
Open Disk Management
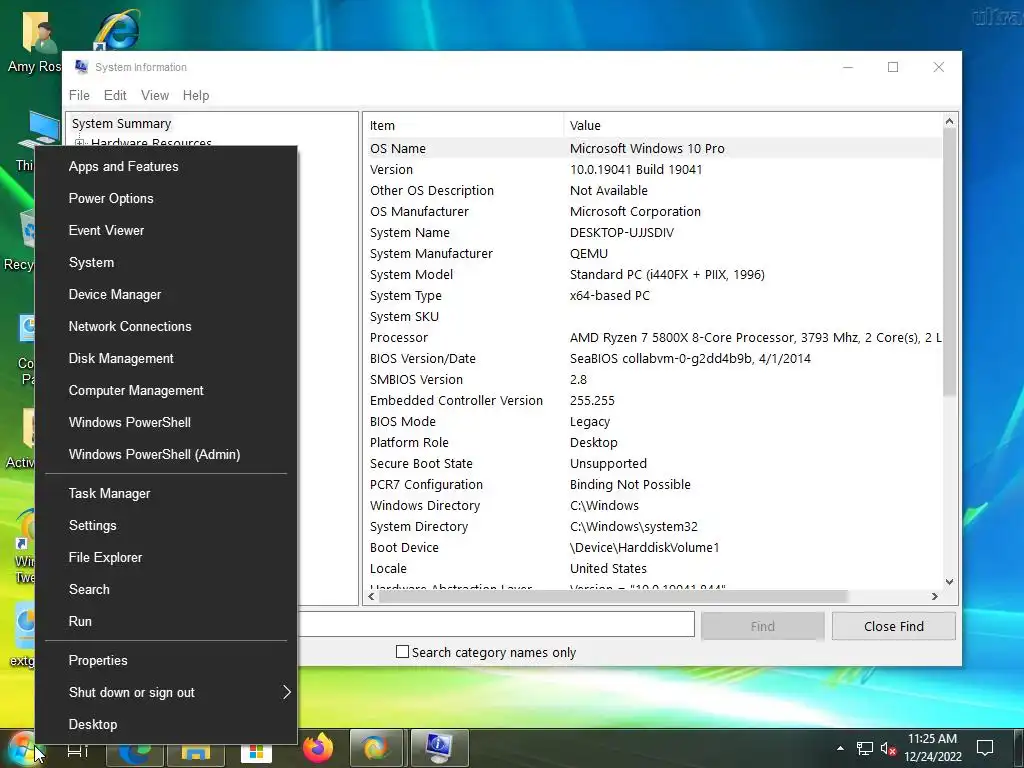click(x=166, y=359)
